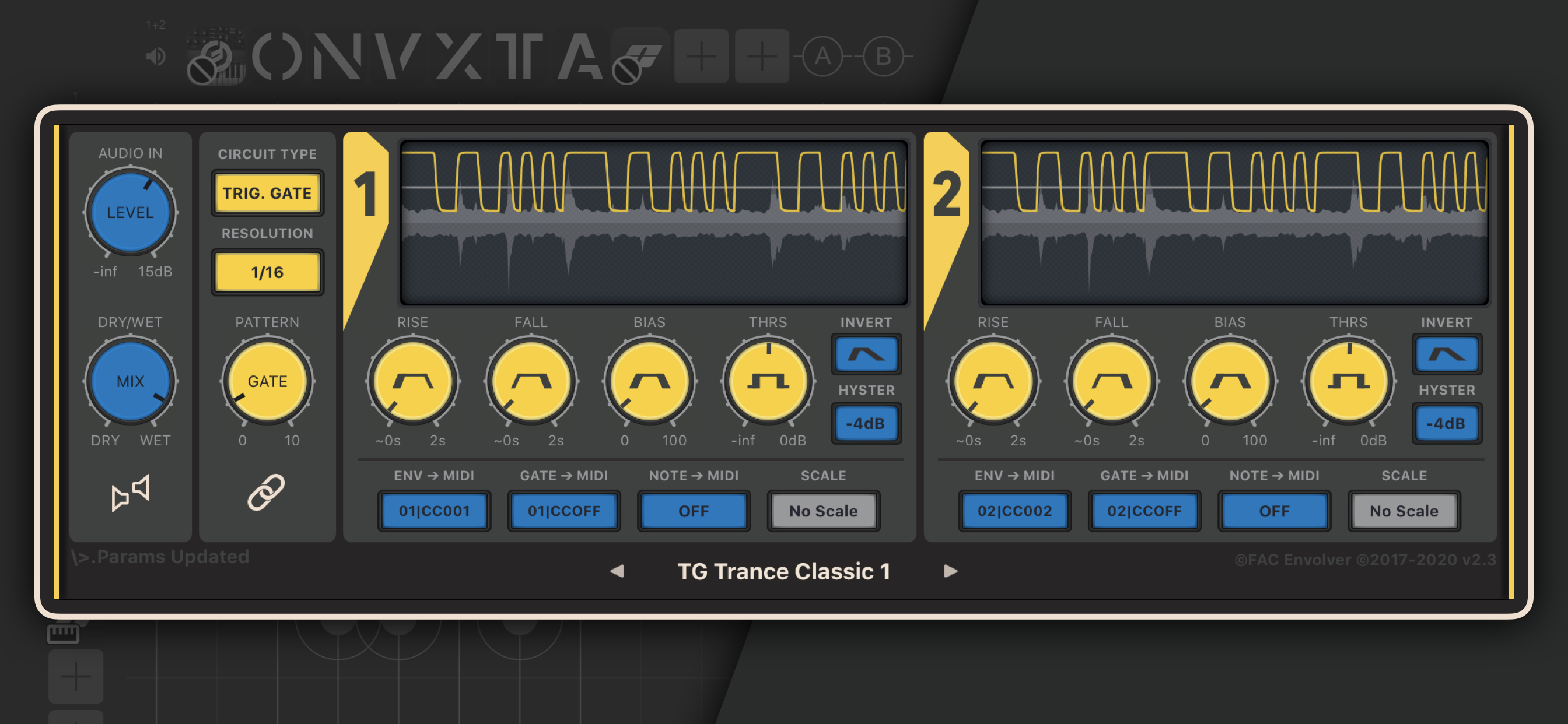Open the 02|CC002 ENV to MIDI selector

point(1014,511)
